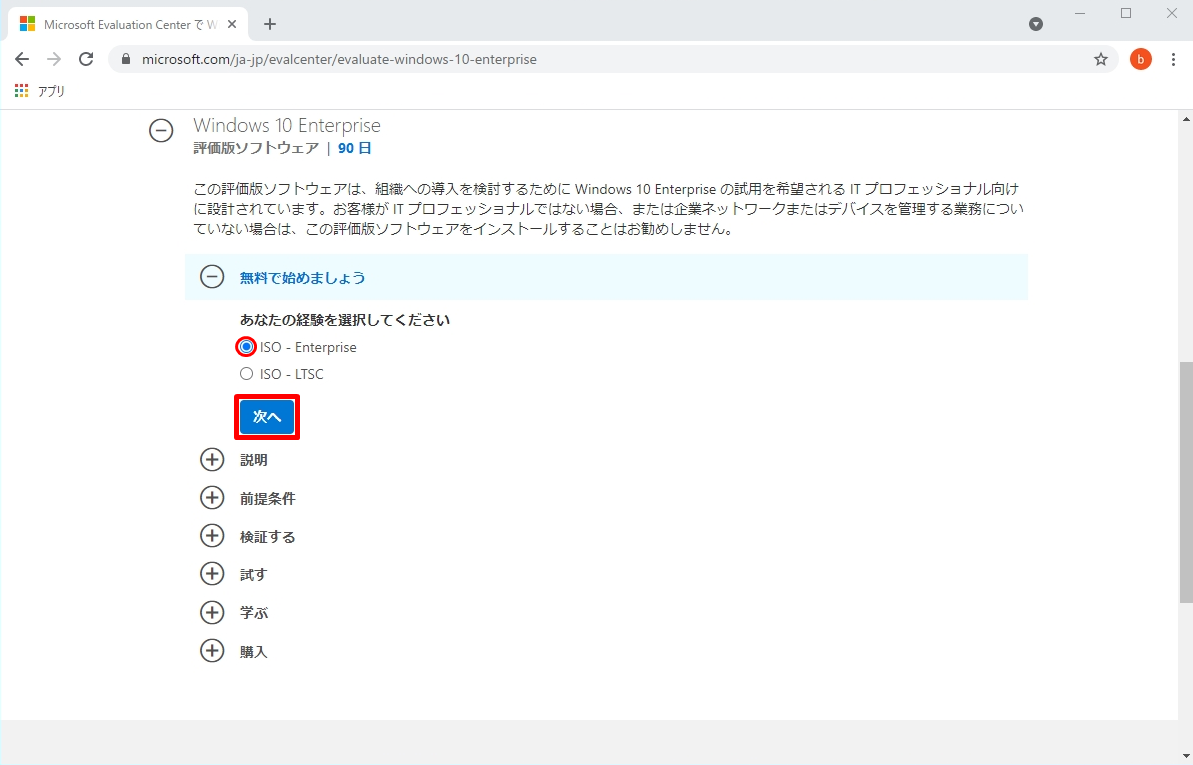Close the Microsoft Evaluation Center tab
Screen dimensions: 1193x765
232,24
